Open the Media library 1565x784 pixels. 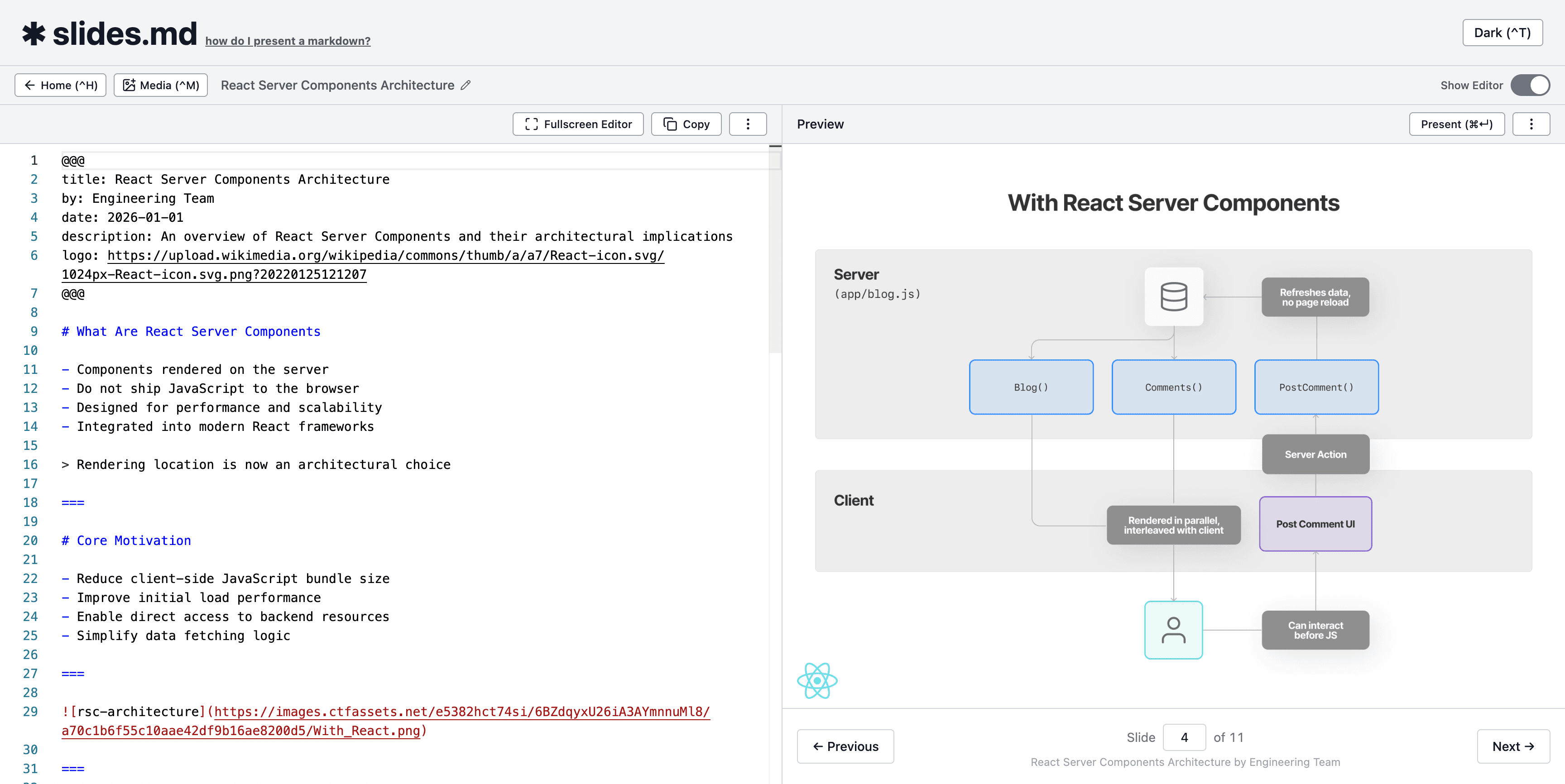point(161,85)
